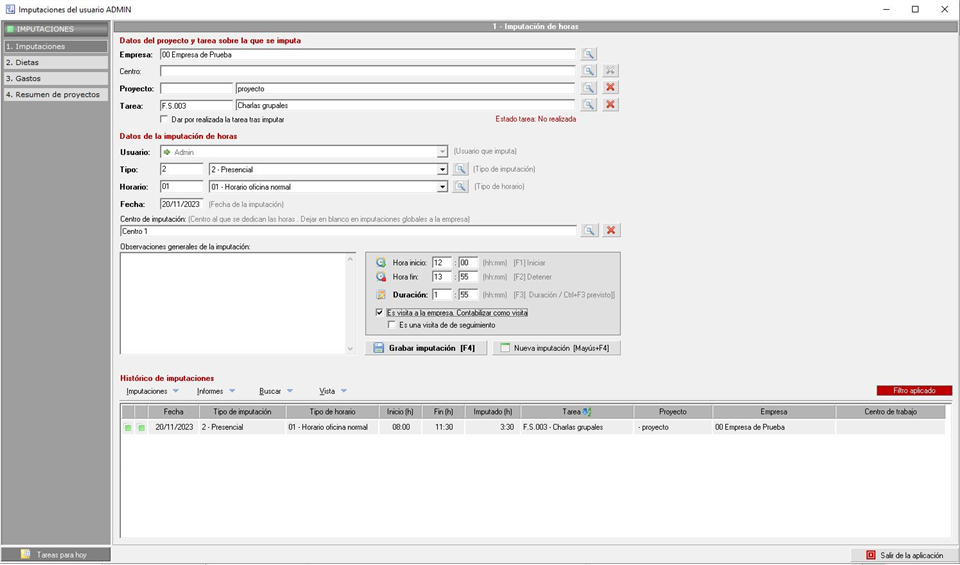Uncheck 'Es visita a la empresa' checkbox

click(379, 312)
